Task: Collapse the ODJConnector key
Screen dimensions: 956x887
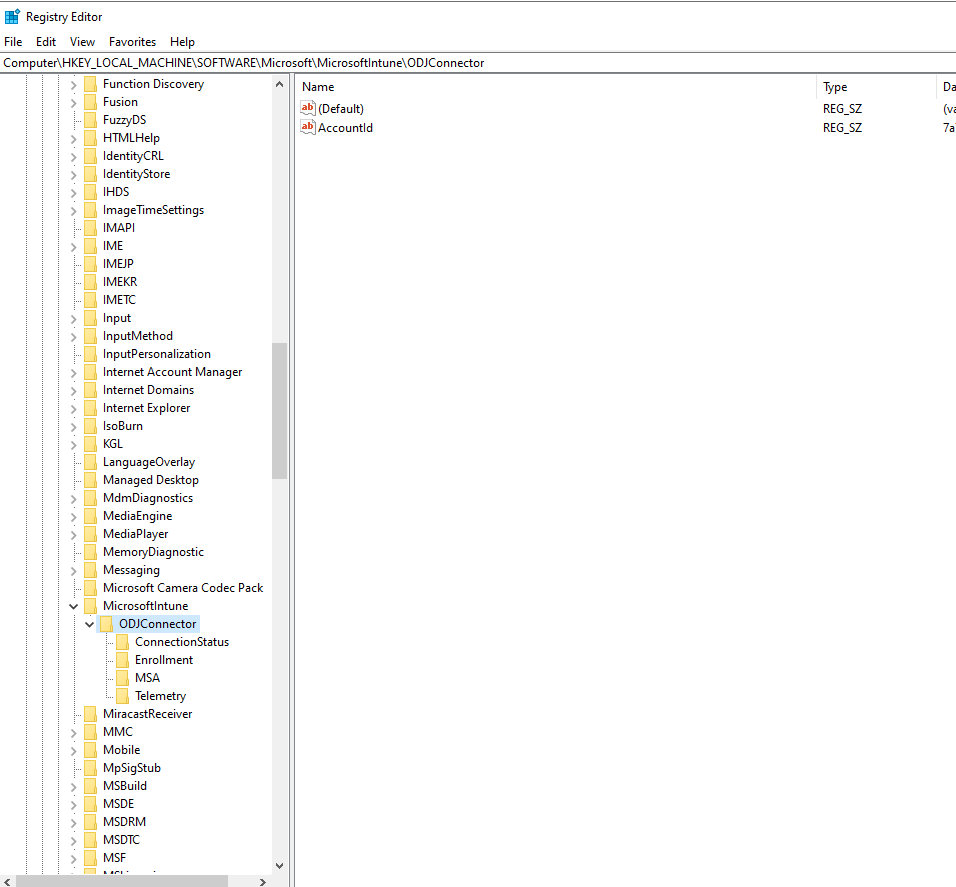Action: coord(90,624)
